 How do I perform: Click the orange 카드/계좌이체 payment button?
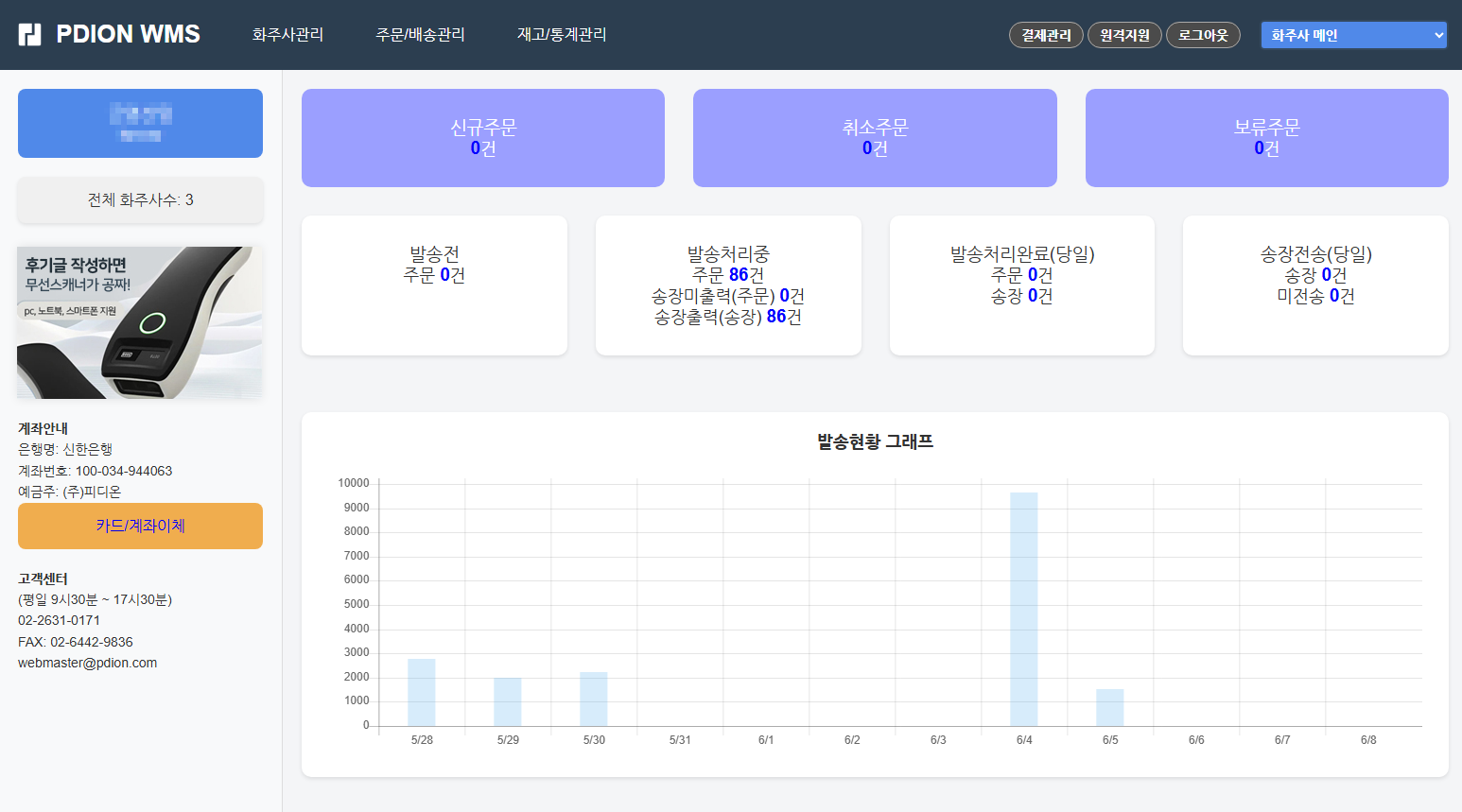[140, 526]
